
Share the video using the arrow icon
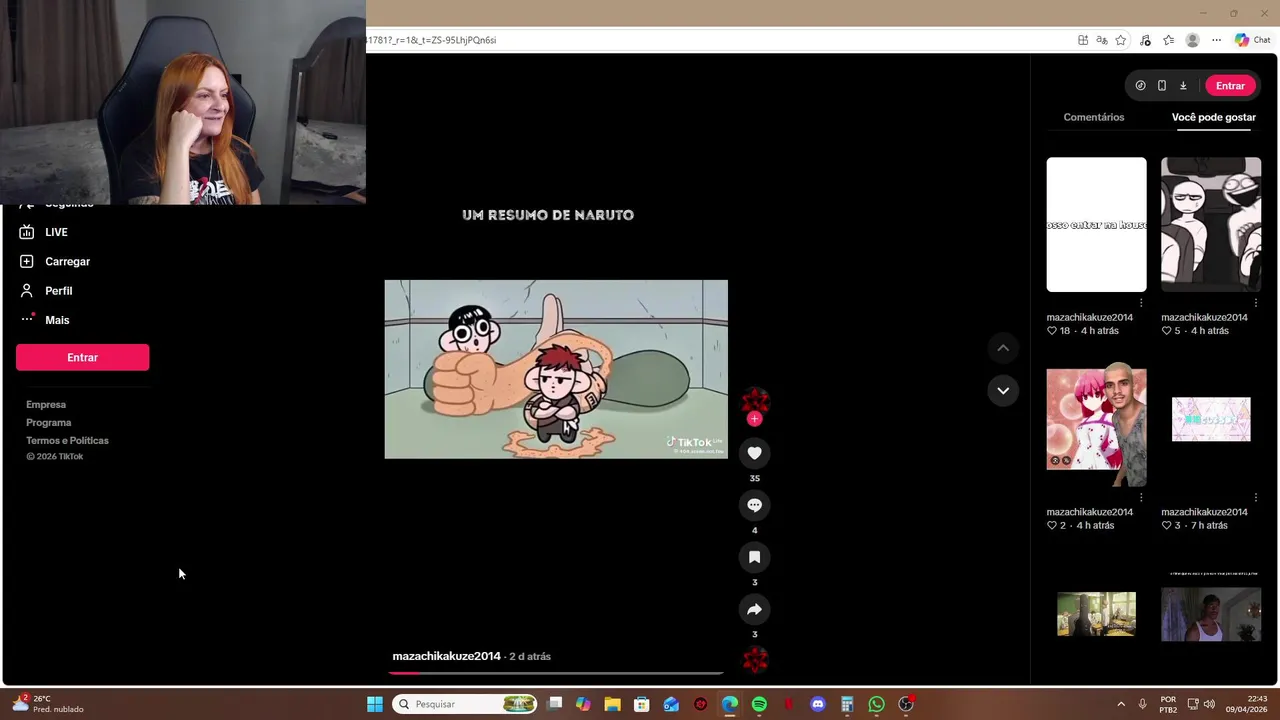pyautogui.click(x=754, y=609)
